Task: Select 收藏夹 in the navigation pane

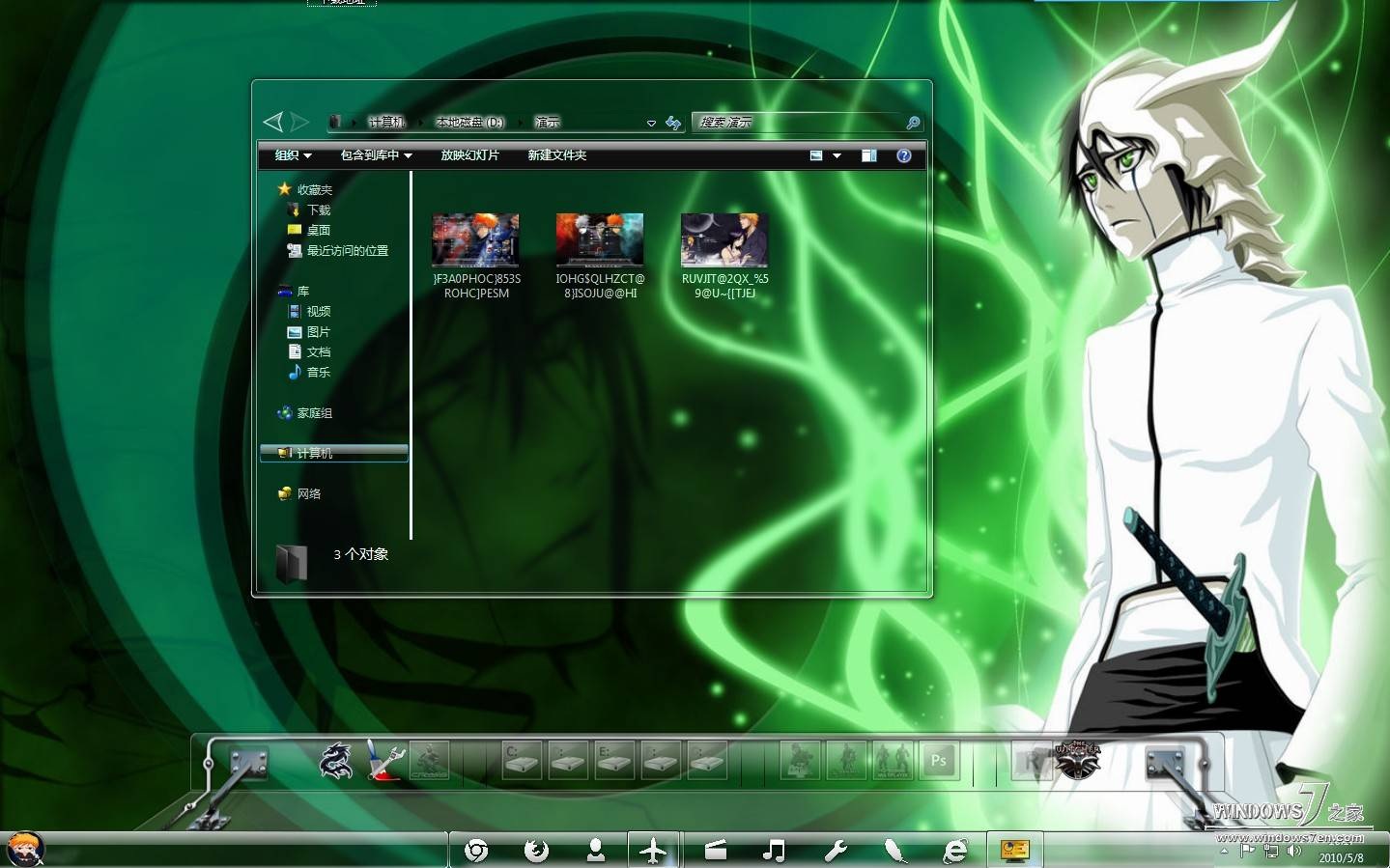Action: pos(314,190)
